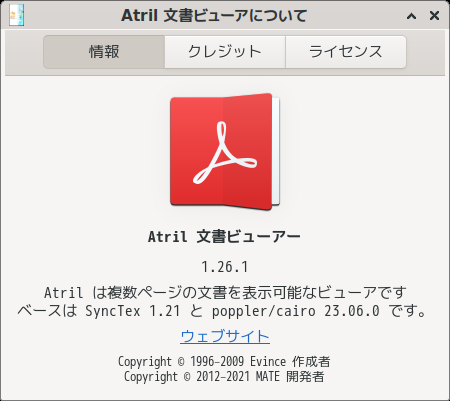Open the クレジット tab
This screenshot has width=450, height=401.
[225, 52]
